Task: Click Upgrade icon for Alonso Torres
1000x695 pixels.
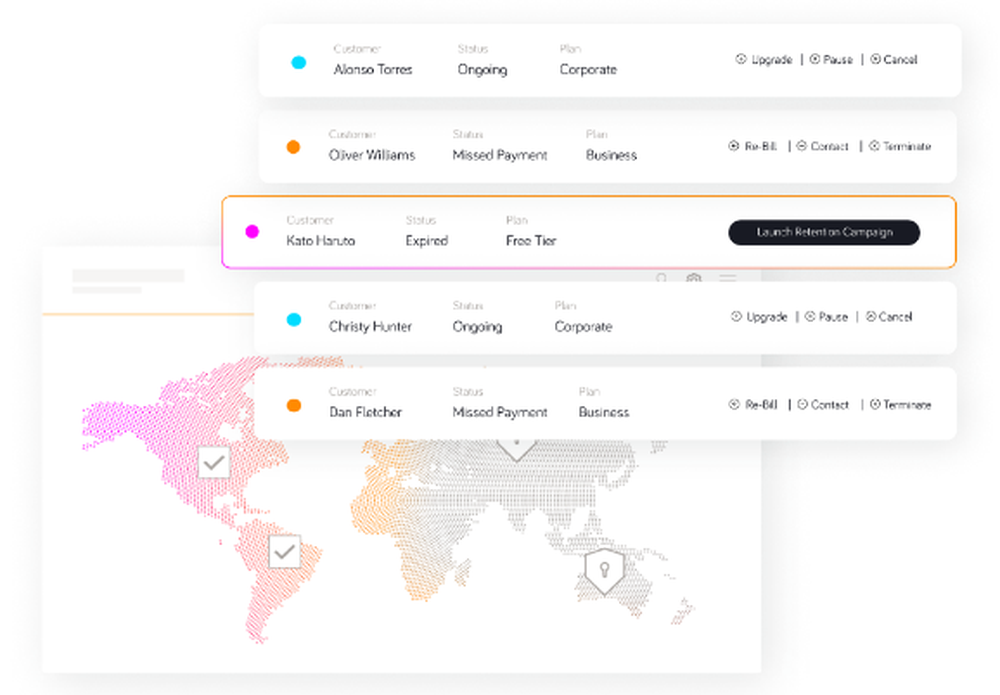Action: (741, 59)
